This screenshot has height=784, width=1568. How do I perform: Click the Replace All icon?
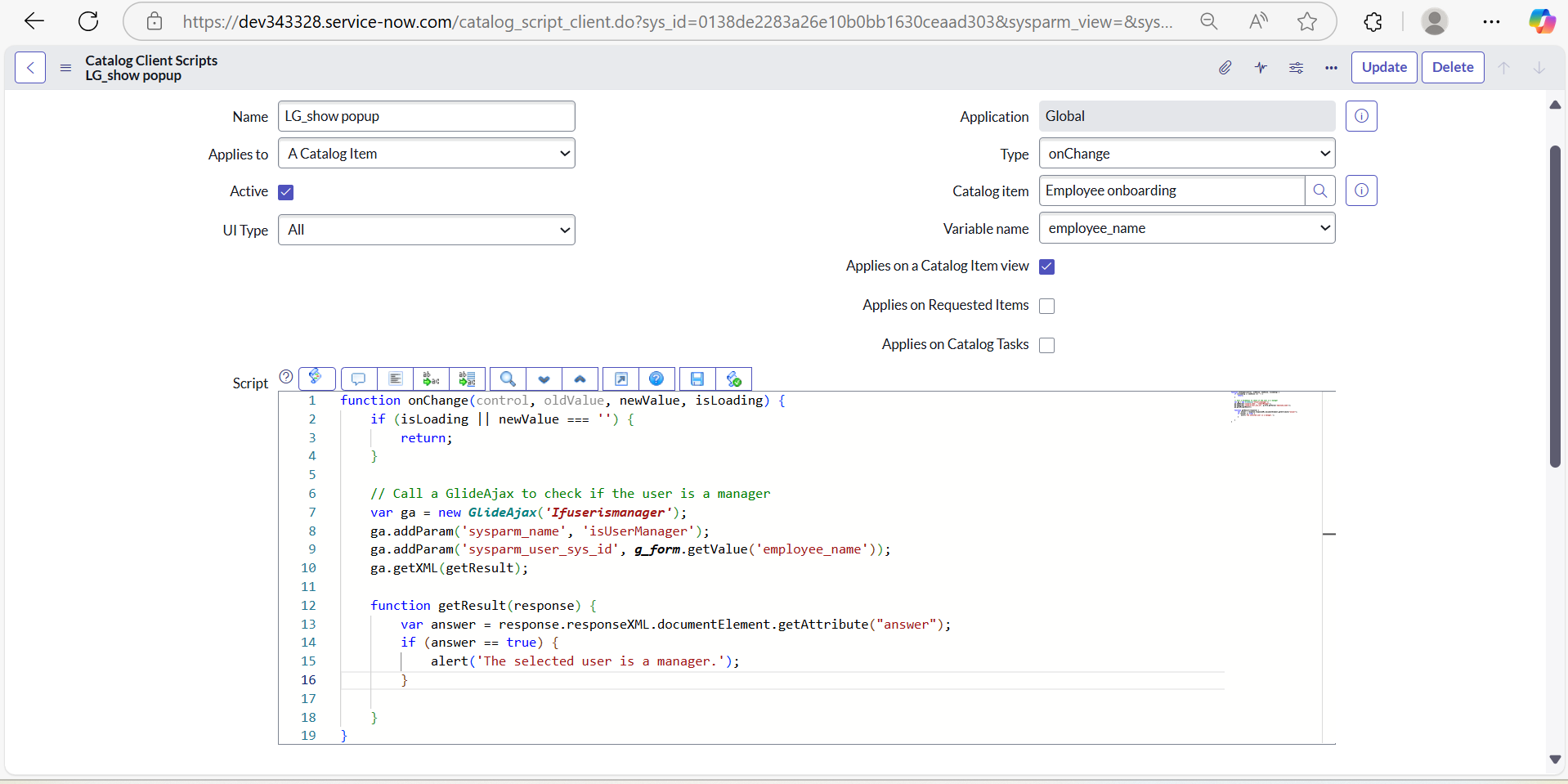(467, 379)
